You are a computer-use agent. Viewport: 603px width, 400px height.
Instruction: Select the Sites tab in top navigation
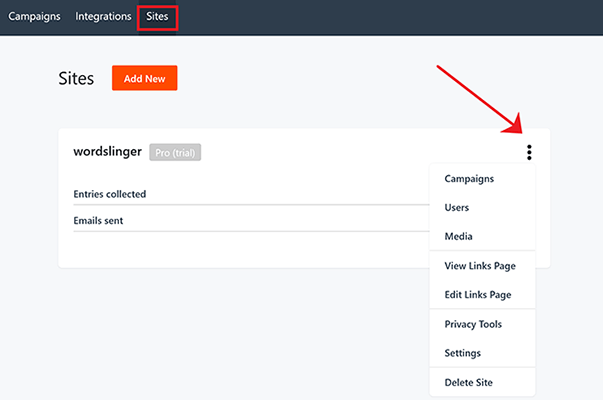click(x=157, y=17)
